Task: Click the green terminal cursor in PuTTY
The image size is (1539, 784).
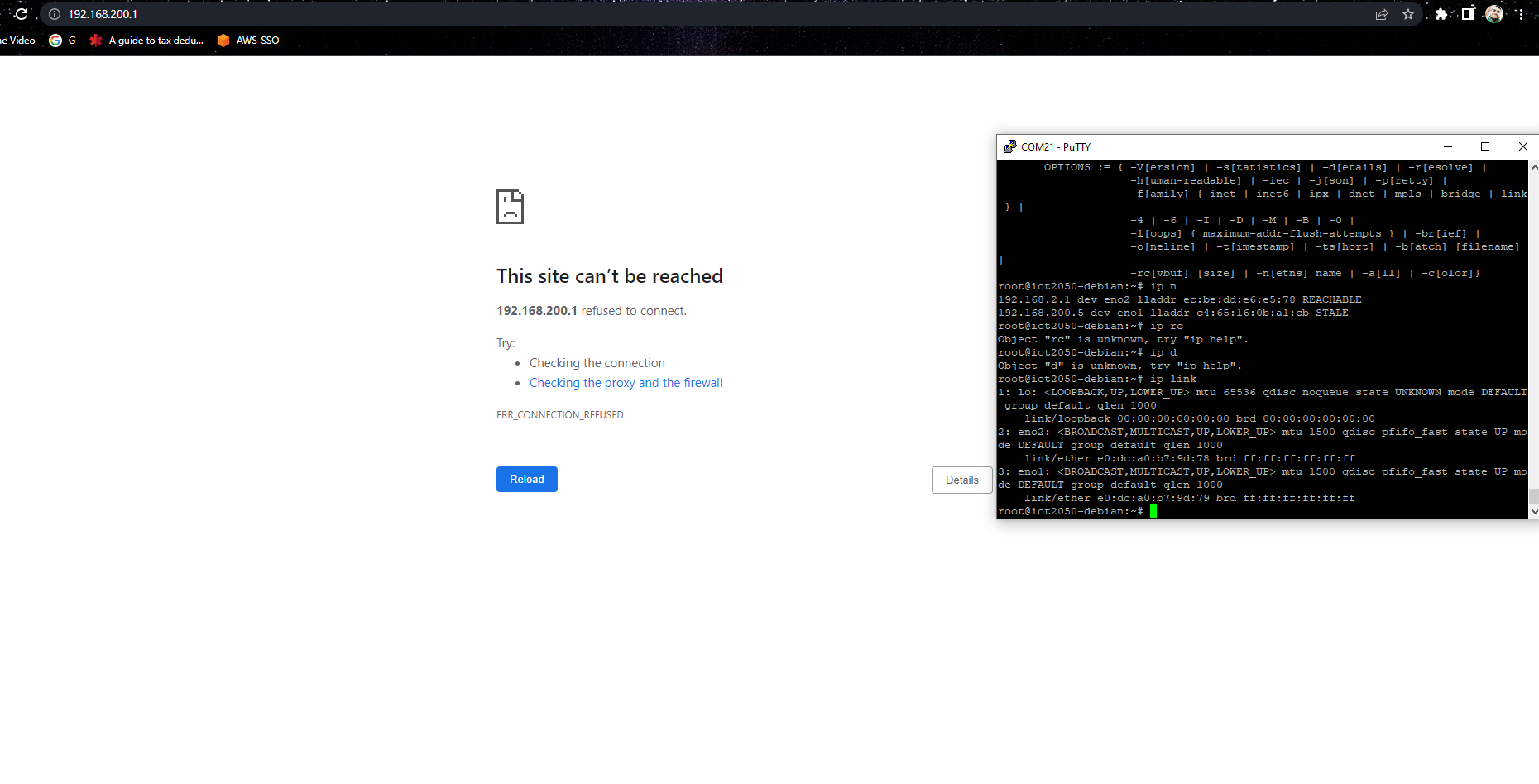Action: tap(1153, 511)
